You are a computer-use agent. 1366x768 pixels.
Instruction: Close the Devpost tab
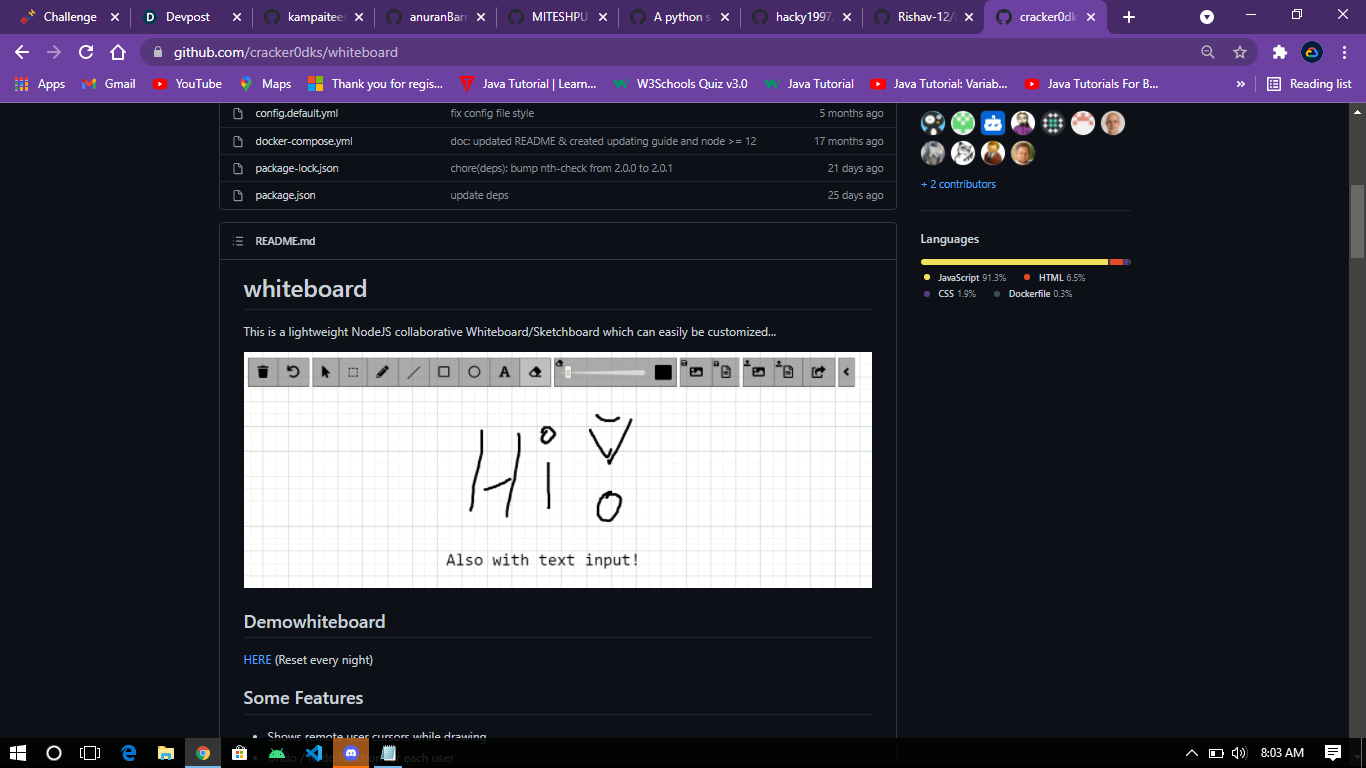click(x=237, y=17)
